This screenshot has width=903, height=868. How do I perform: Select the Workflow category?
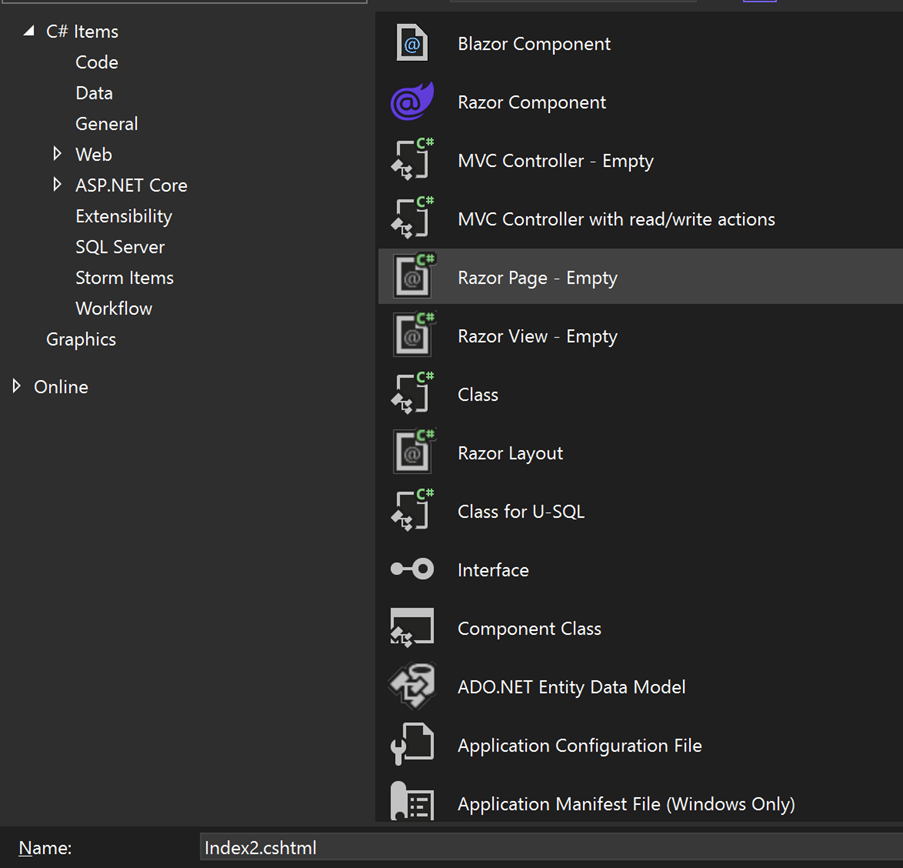(114, 309)
